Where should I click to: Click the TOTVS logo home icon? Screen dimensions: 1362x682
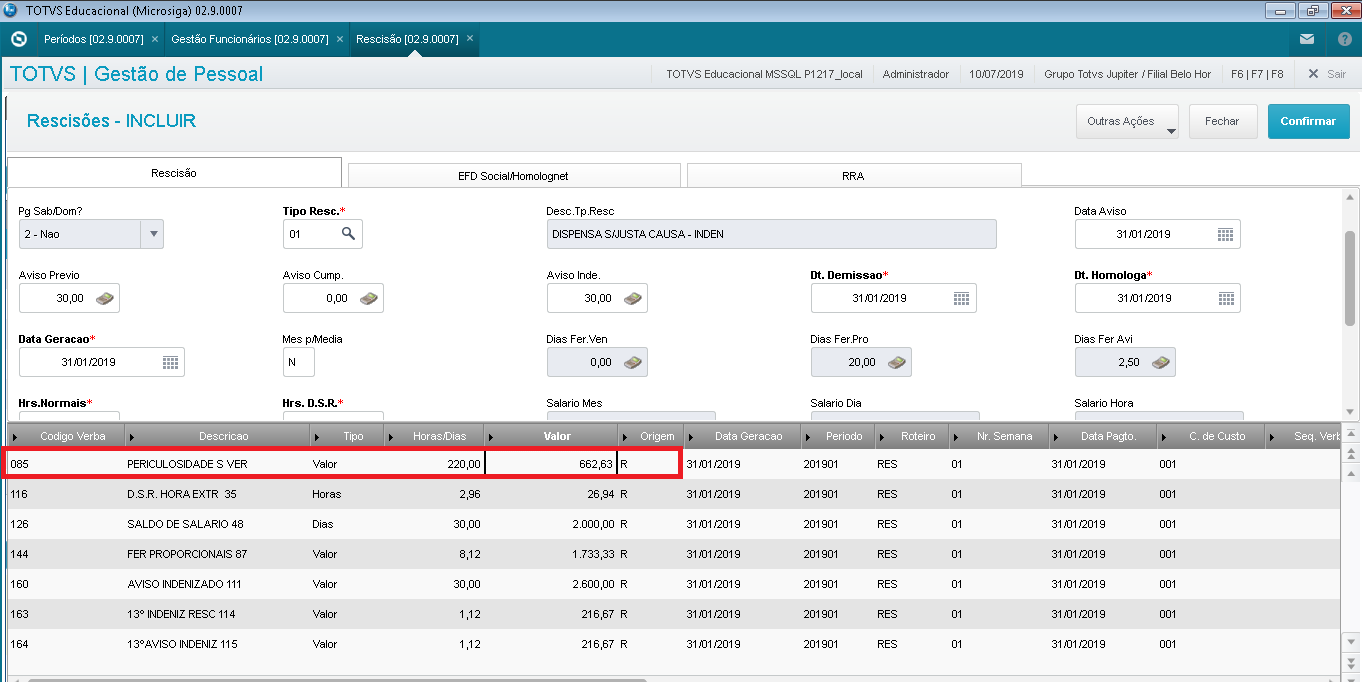17,39
